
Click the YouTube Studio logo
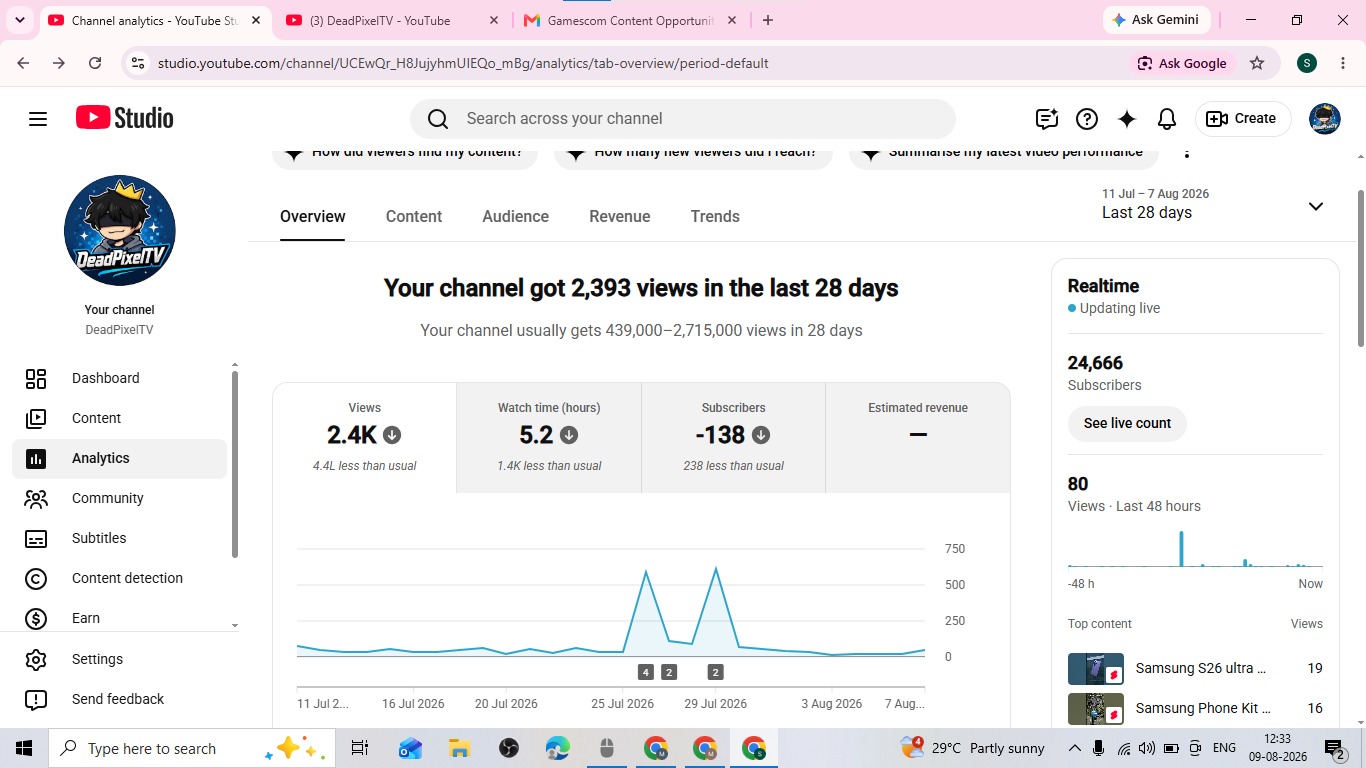click(x=125, y=118)
